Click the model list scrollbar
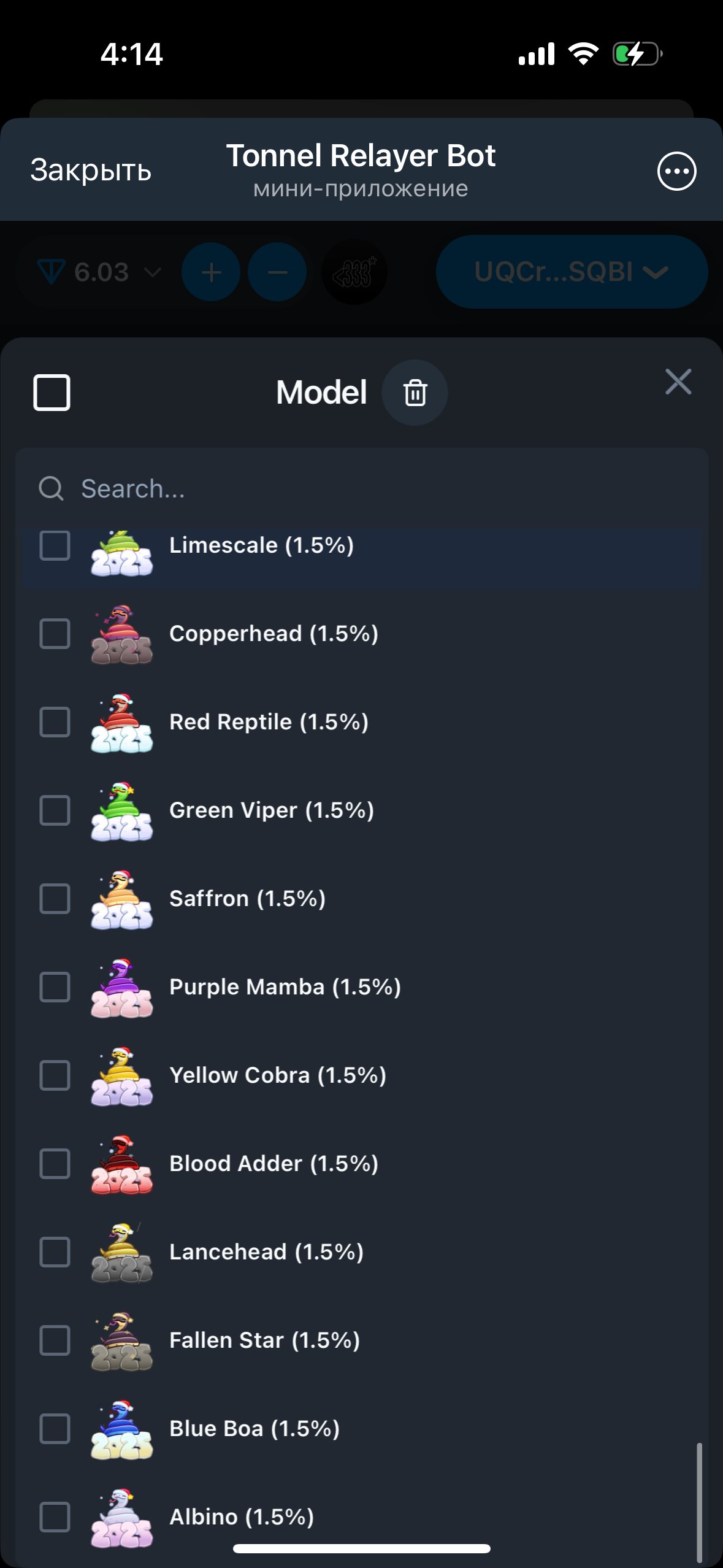The width and height of the screenshot is (723, 1568). (699, 1502)
